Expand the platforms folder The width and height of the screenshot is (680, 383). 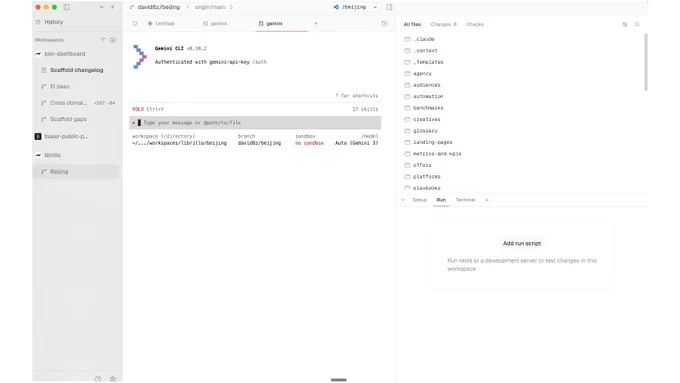point(422,177)
